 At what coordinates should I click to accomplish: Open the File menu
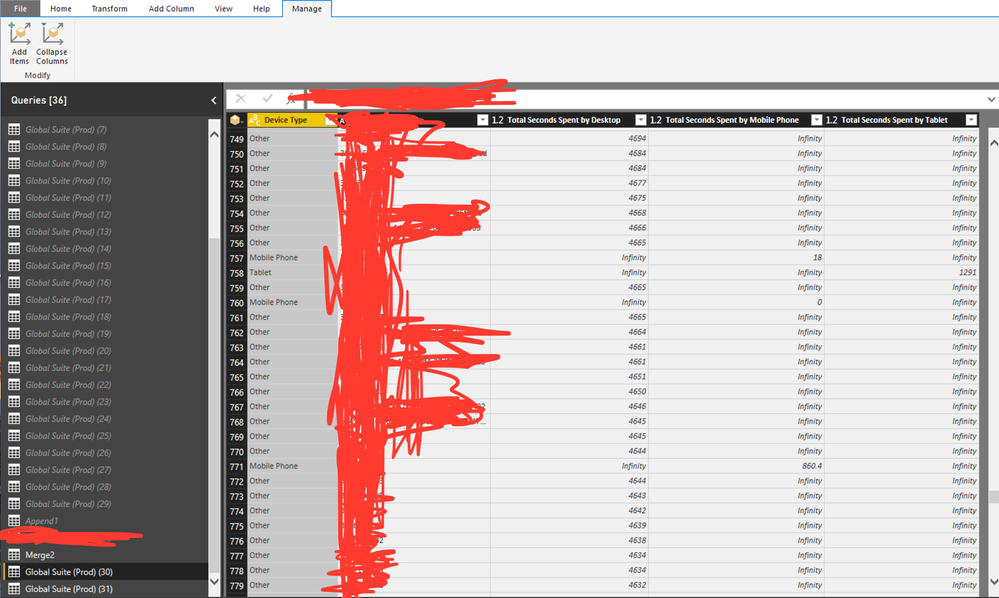20,8
